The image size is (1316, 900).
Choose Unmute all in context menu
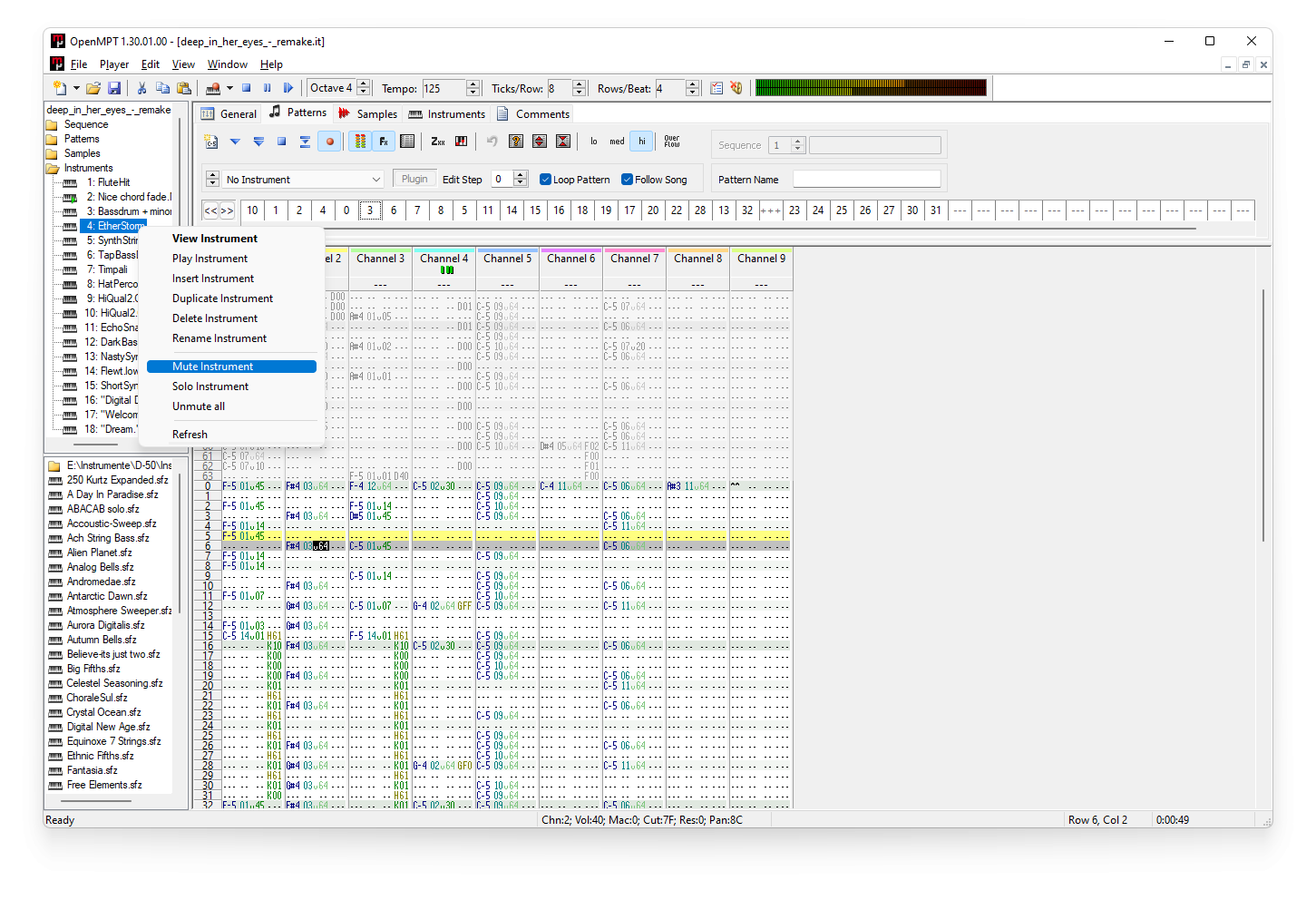(x=231, y=406)
